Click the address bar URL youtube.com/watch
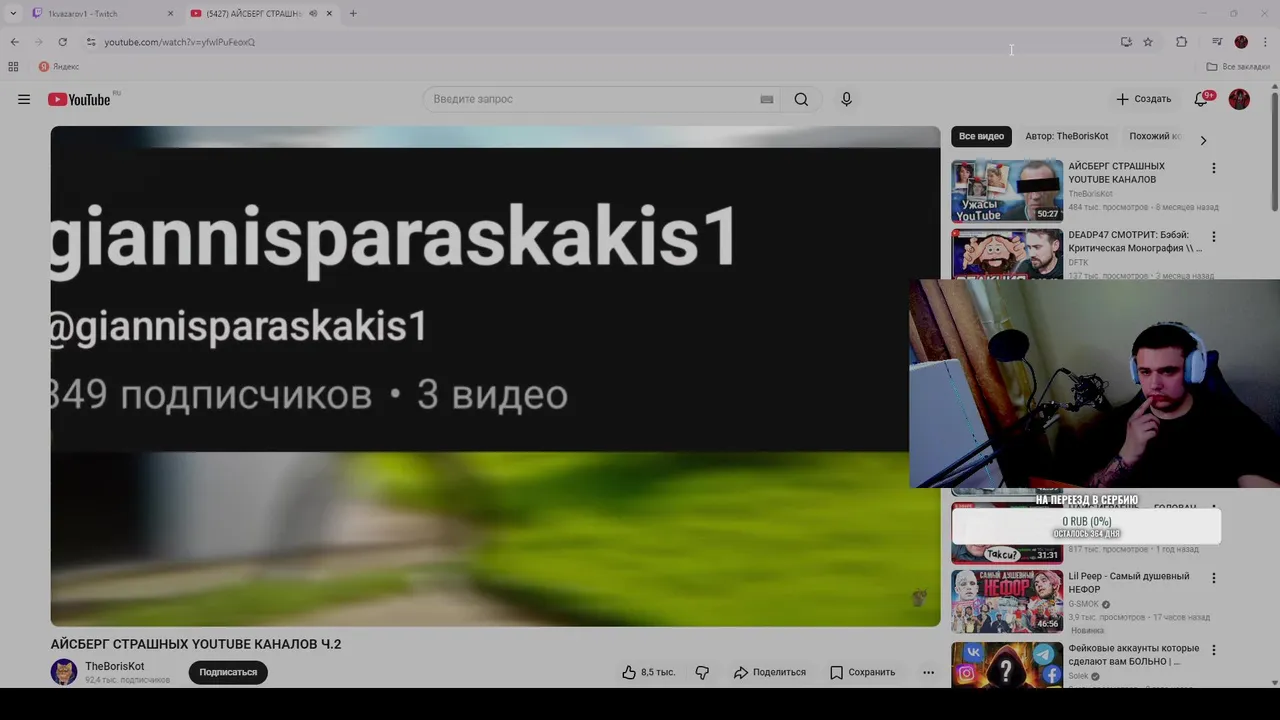This screenshot has height=720, width=1280. click(x=180, y=42)
